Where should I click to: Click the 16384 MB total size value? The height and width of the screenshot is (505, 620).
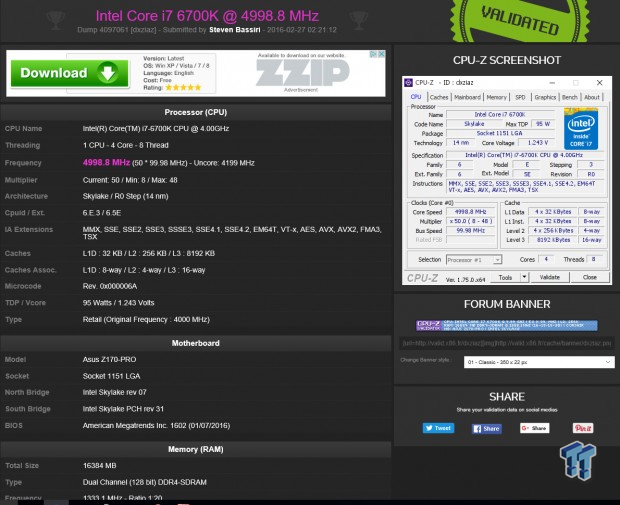click(x=100, y=466)
